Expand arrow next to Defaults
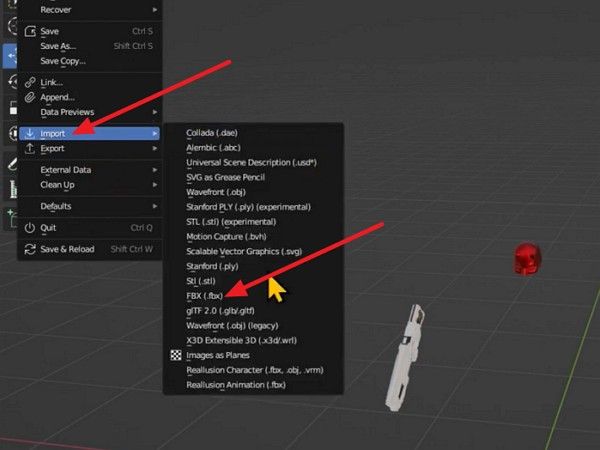Viewport: 600px width, 450px height. (x=155, y=206)
